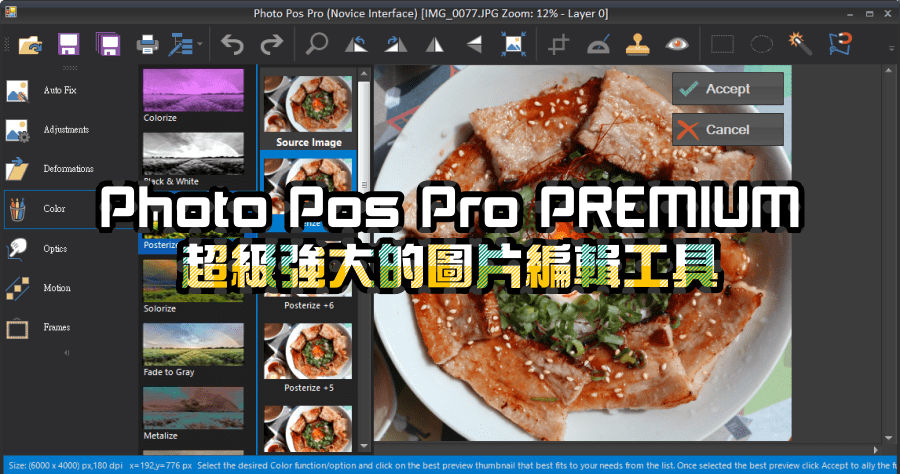Choose the ellipse selection tool
Viewport: 900px width, 474px height.
(762, 44)
